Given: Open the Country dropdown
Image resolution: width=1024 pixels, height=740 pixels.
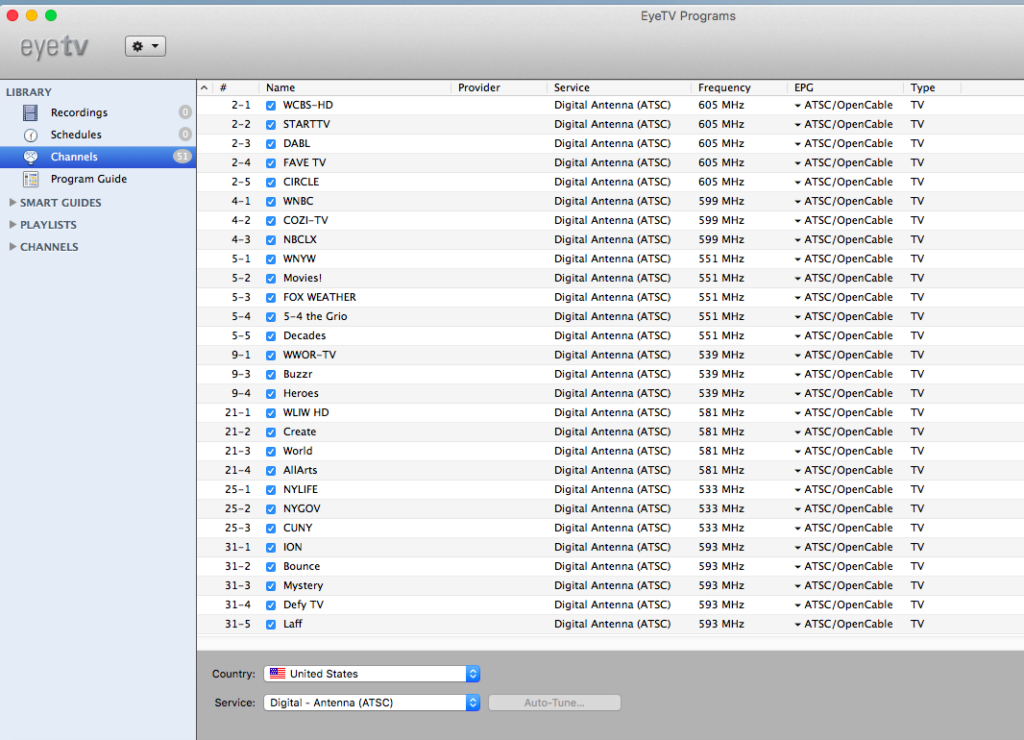Looking at the screenshot, I should [372, 674].
